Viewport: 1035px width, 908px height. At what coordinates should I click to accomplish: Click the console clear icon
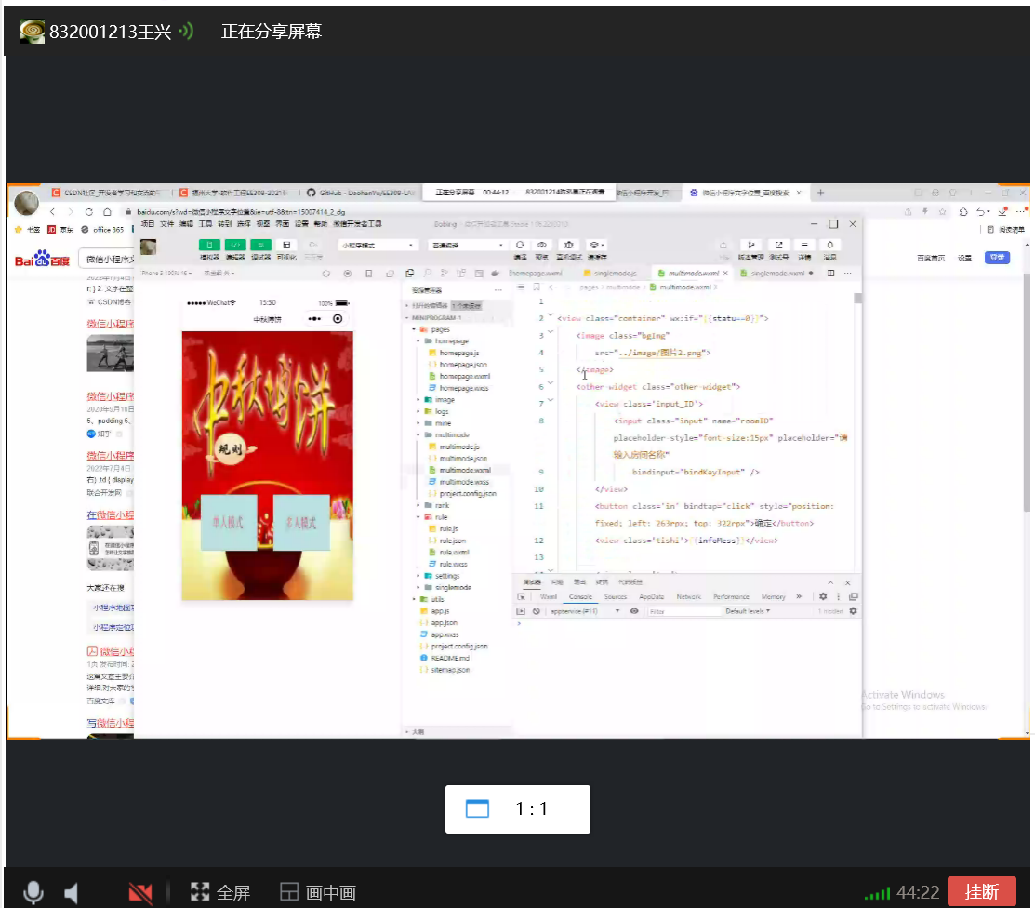tap(536, 612)
